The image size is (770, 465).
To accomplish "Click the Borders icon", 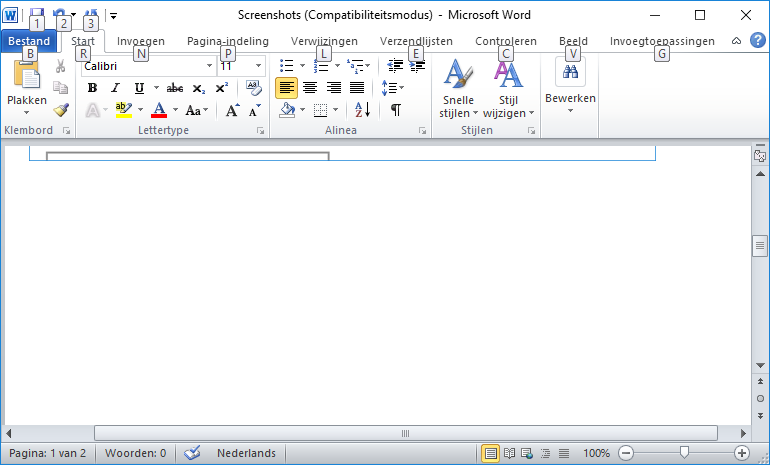I will coord(320,110).
